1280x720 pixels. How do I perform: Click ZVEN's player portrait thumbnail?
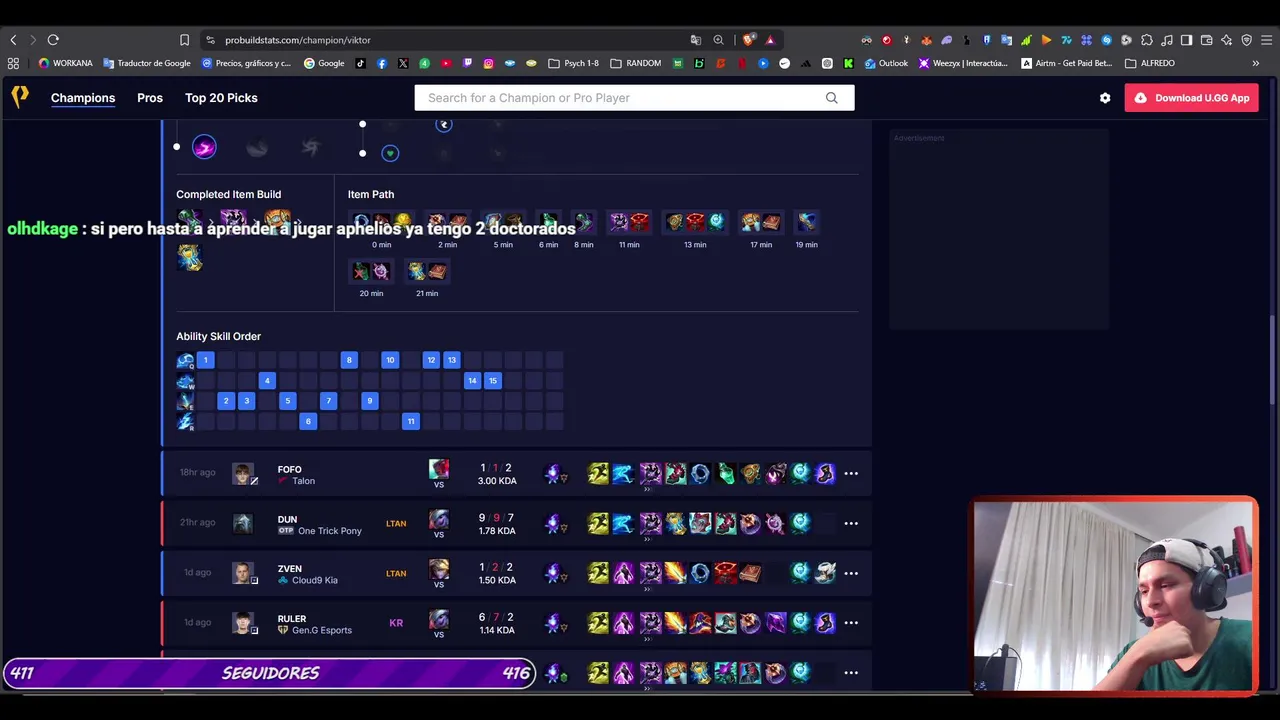243,573
